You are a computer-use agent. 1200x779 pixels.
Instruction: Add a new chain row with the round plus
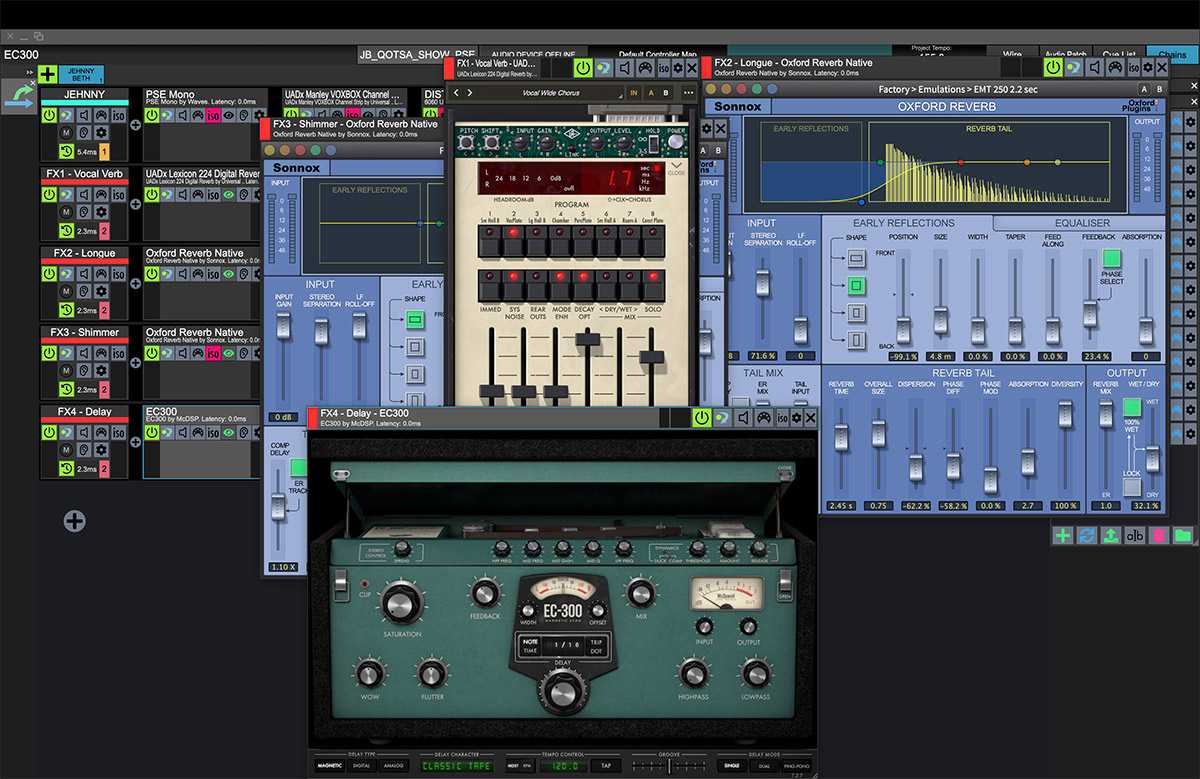click(x=75, y=520)
